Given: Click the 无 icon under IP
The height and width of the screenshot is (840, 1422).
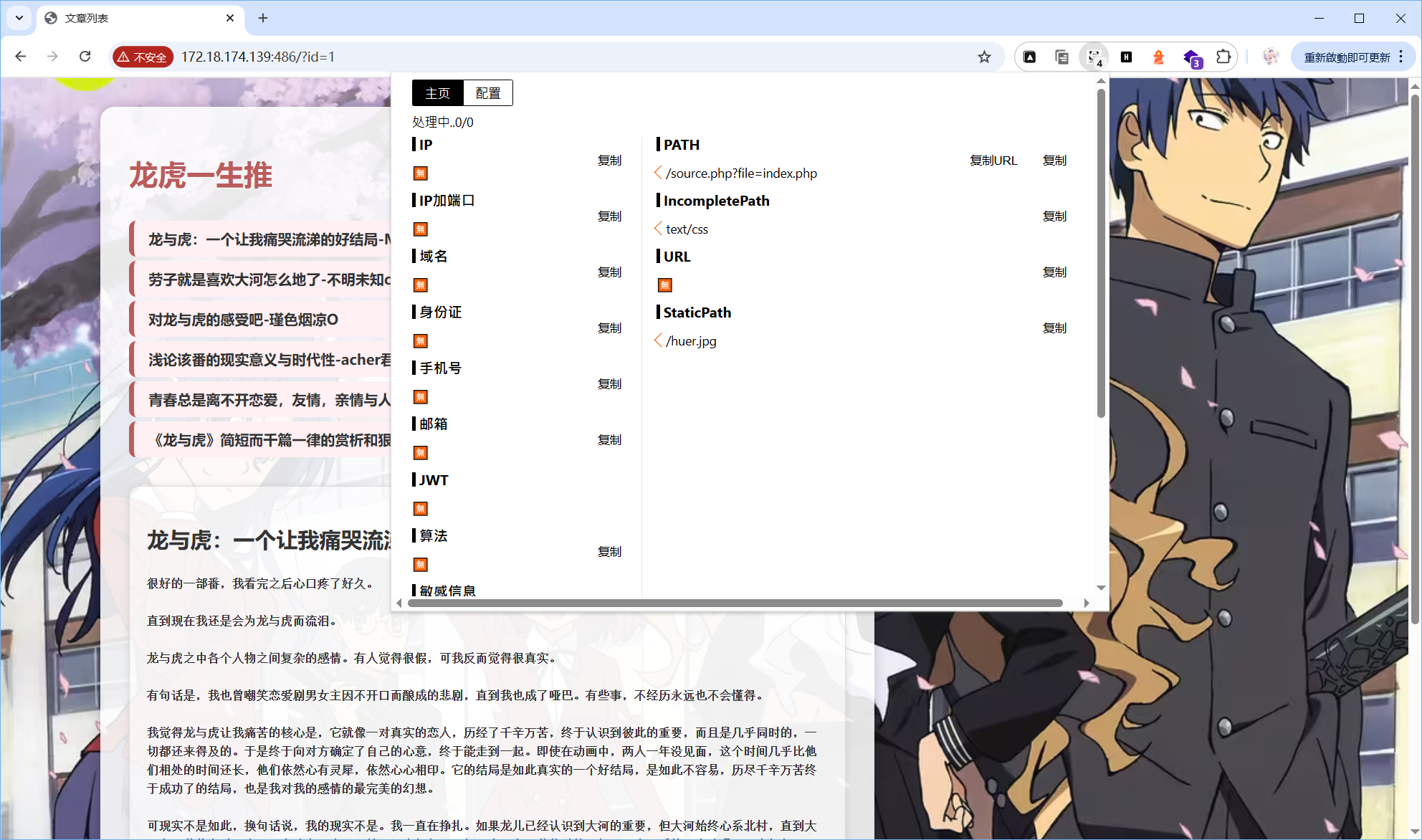Looking at the screenshot, I should pyautogui.click(x=421, y=173).
